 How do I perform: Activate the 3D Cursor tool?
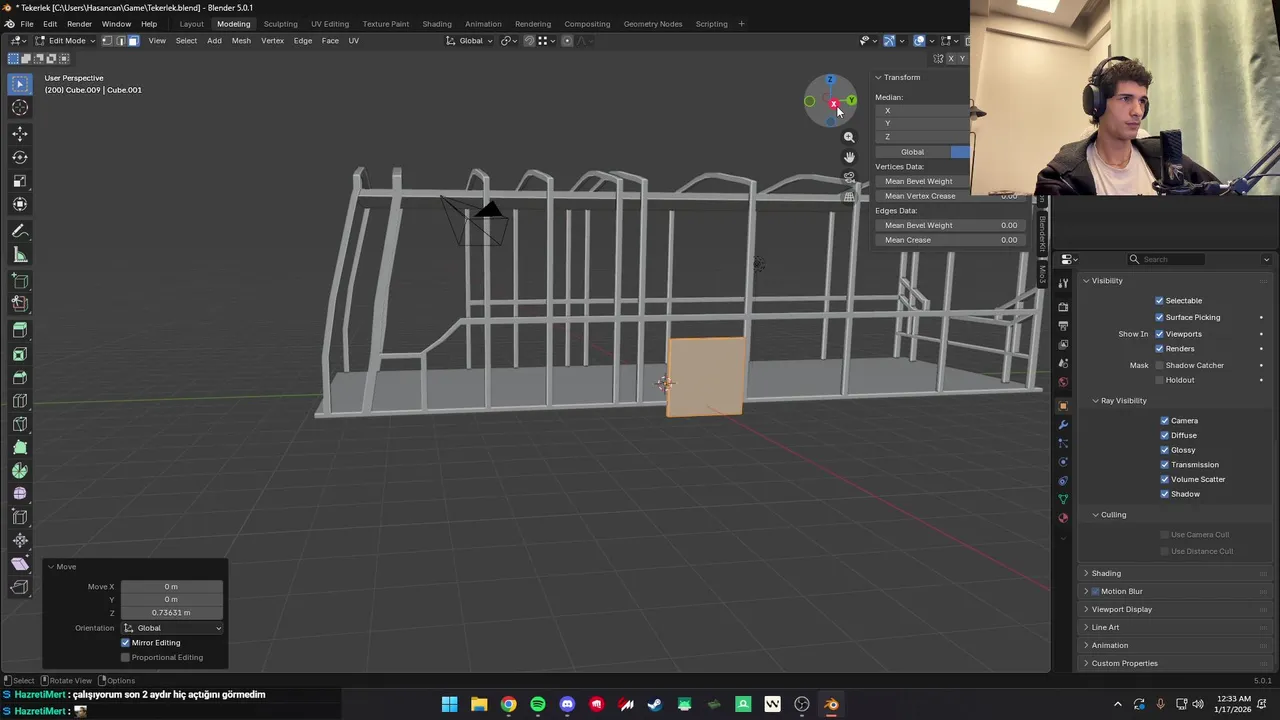[20, 108]
